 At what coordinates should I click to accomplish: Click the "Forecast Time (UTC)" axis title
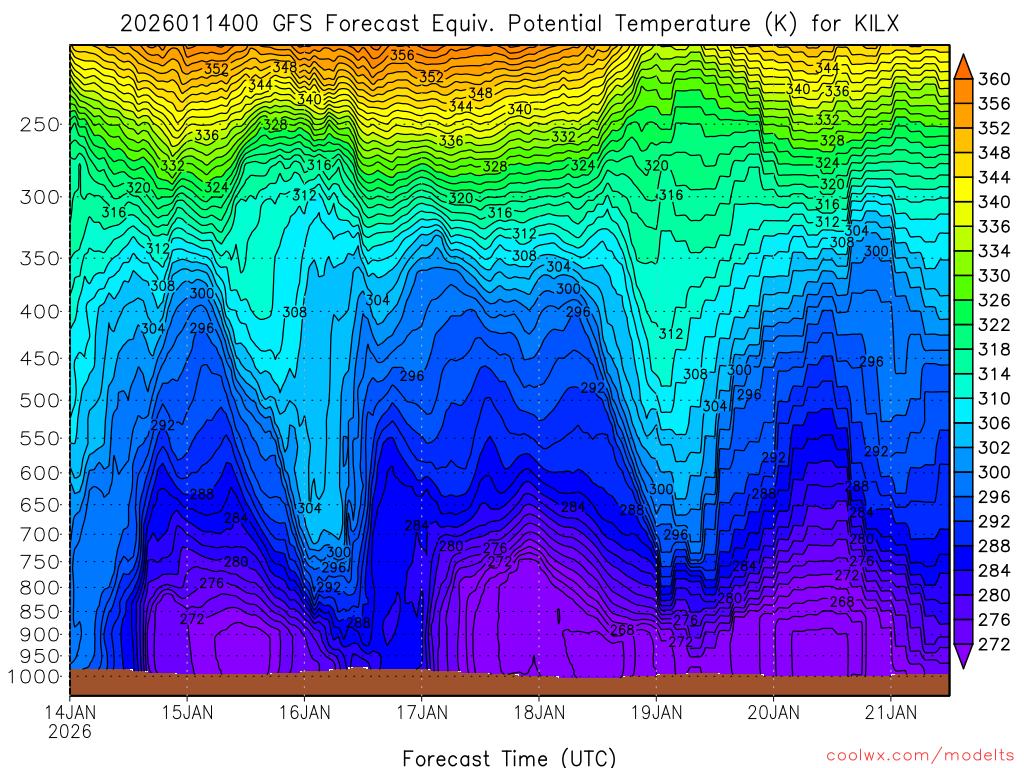509,758
